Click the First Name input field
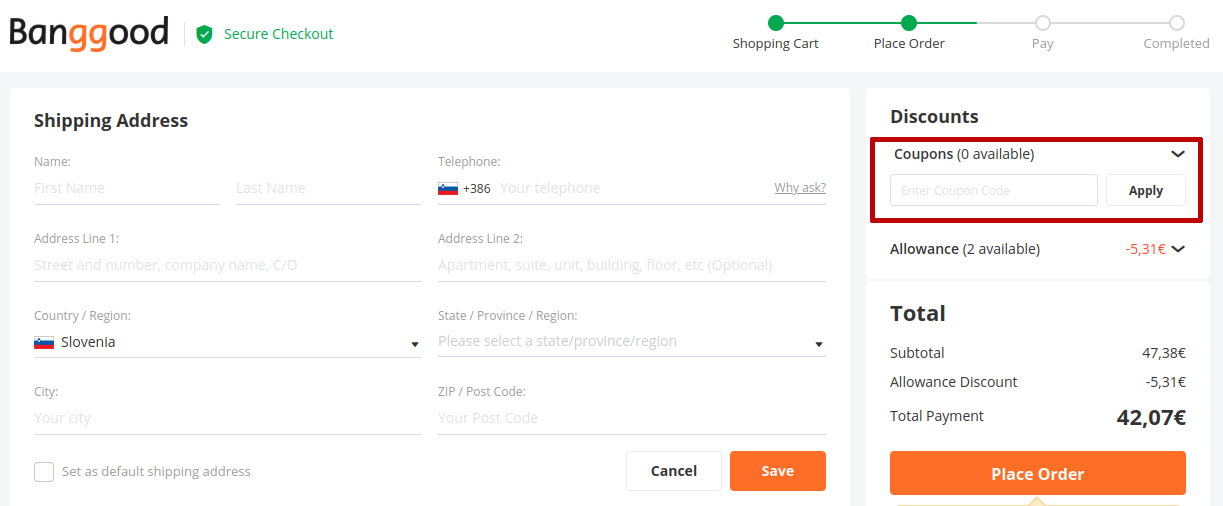The height and width of the screenshot is (506, 1223). pos(127,188)
